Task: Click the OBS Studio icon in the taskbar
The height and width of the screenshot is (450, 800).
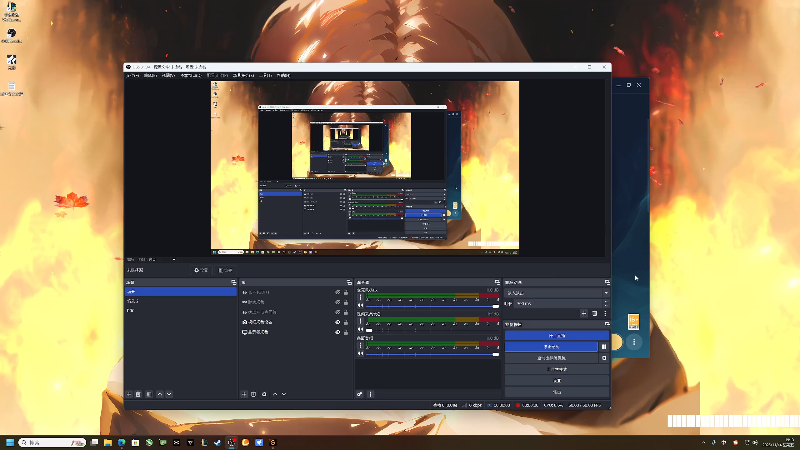Action: click(231, 442)
